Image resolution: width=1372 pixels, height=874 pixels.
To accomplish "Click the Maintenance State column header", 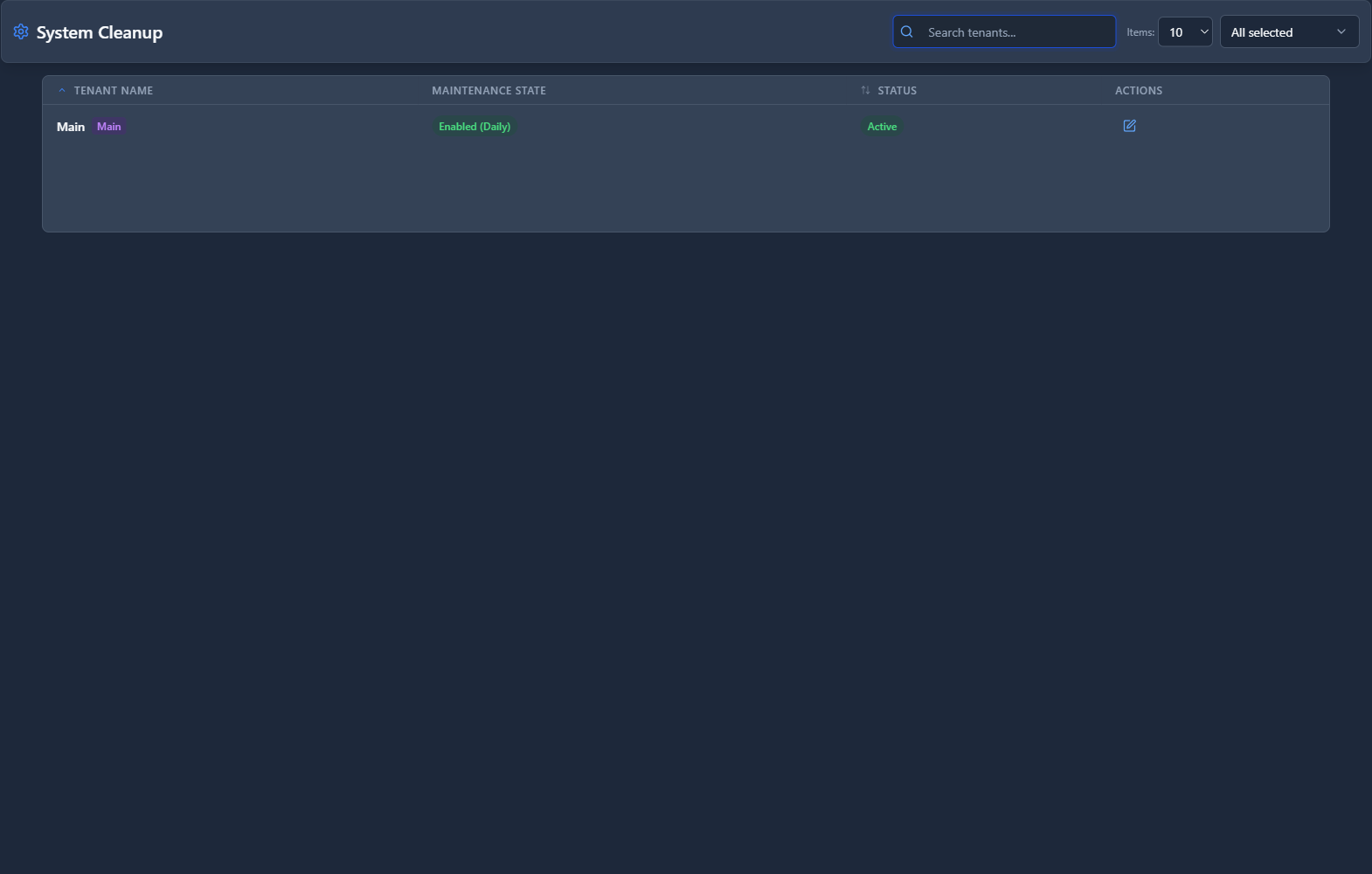I will pos(489,91).
